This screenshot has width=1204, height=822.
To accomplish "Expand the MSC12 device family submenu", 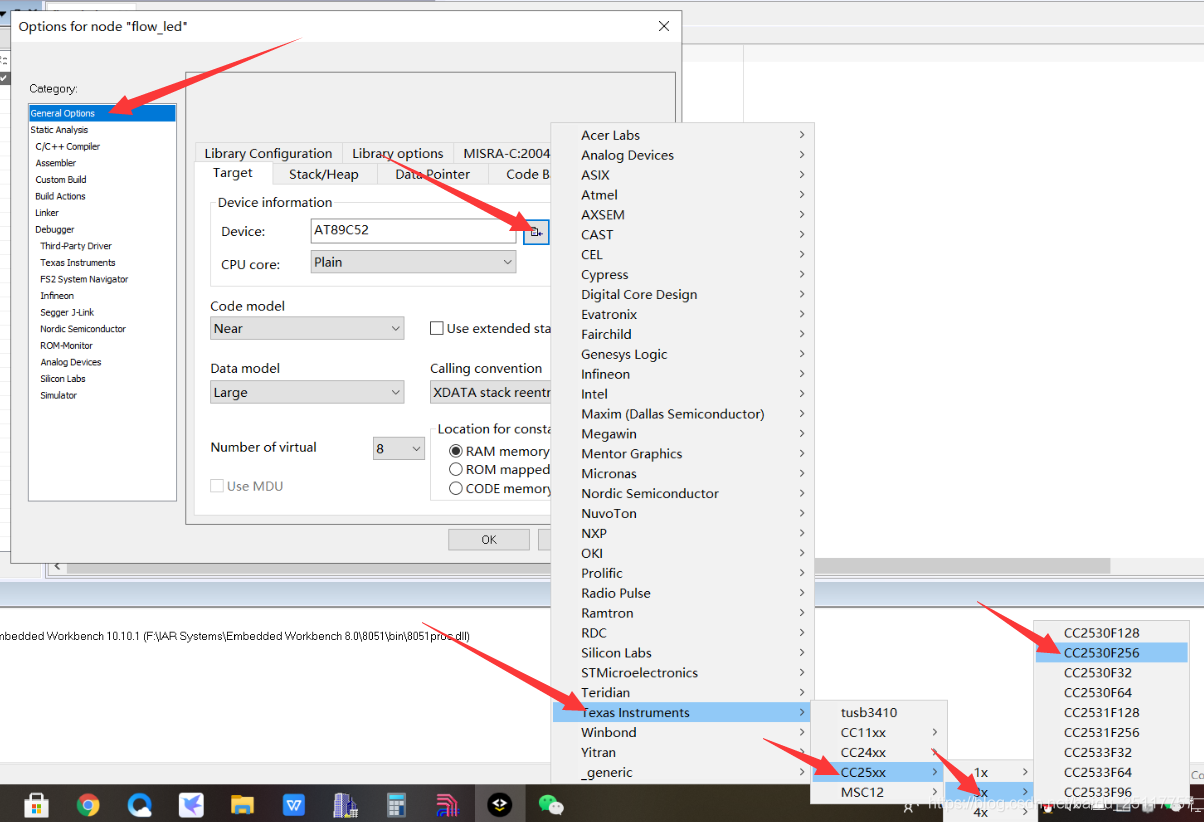I will pyautogui.click(x=877, y=792).
